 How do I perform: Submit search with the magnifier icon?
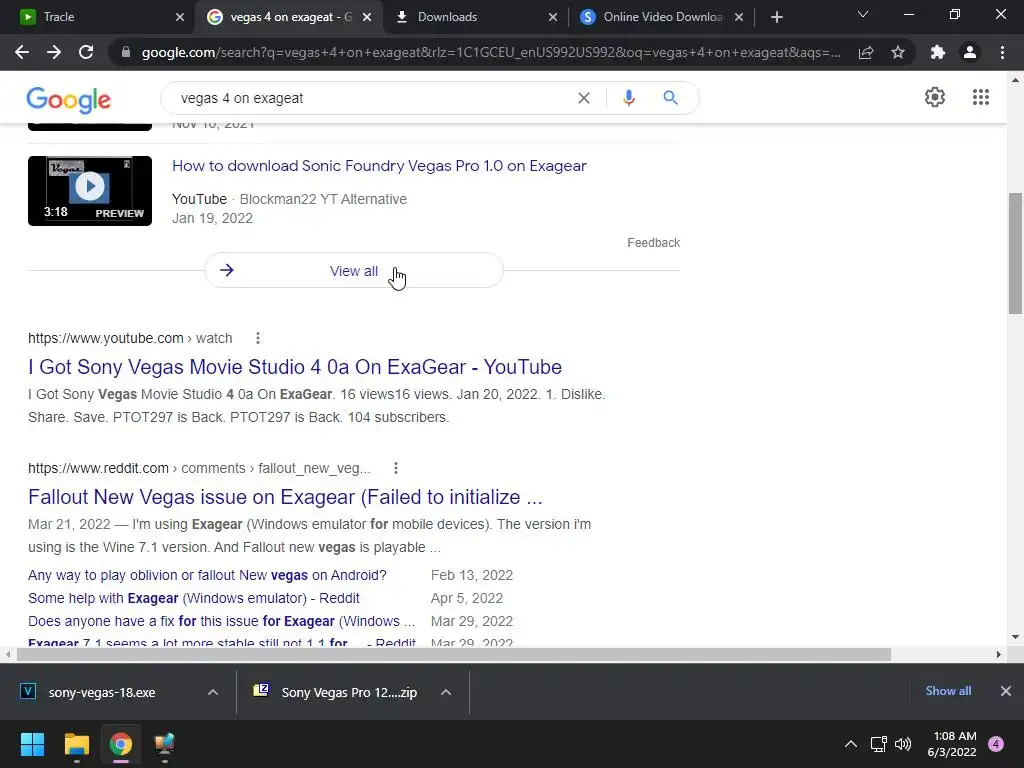(x=670, y=98)
